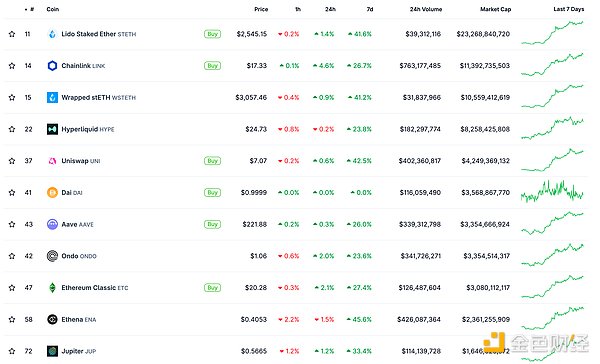Click the Buy button for Aave

[x=212, y=224]
